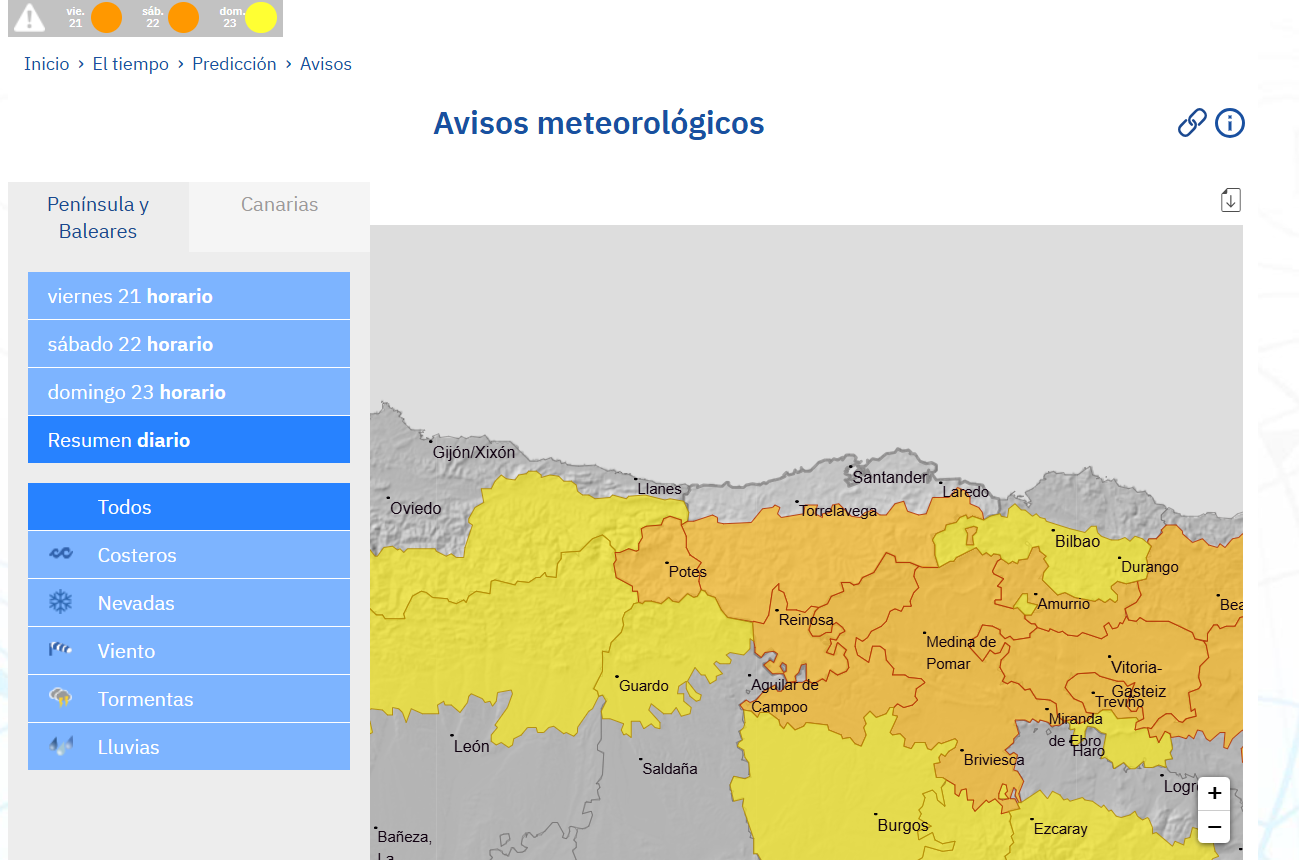
Task: Select Península y Baleares tab
Action: click(98, 217)
